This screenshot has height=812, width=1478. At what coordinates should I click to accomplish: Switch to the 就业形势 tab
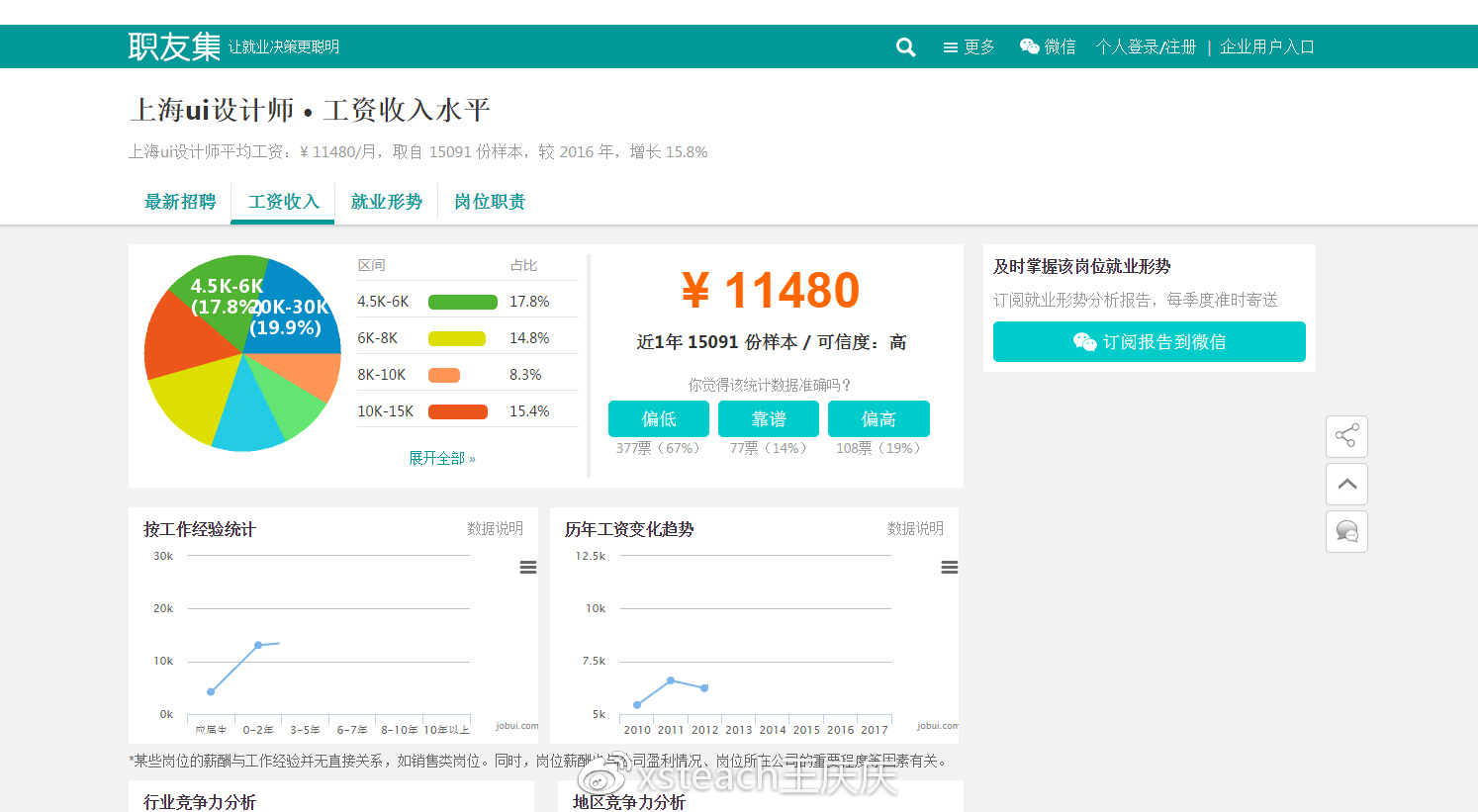pos(386,202)
